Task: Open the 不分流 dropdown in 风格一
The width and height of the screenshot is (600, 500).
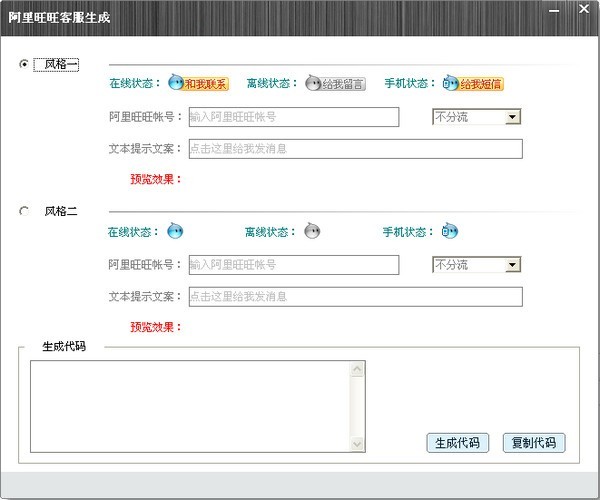Action: (x=476, y=117)
